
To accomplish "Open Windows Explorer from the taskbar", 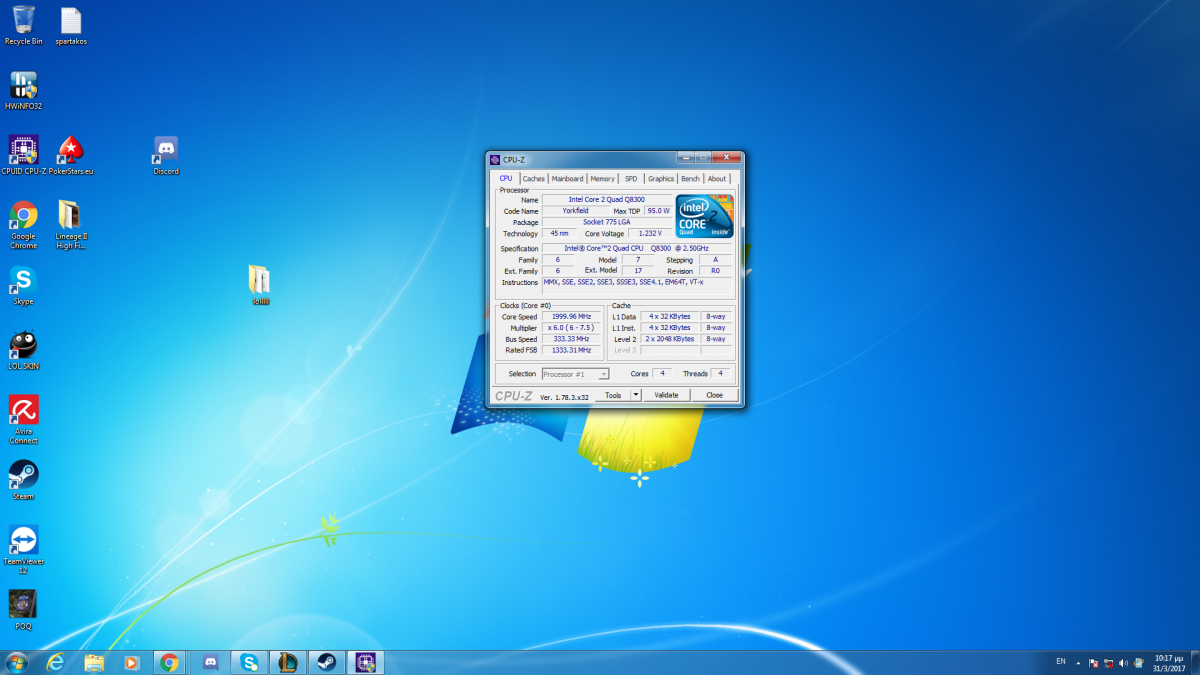I will click(x=94, y=663).
